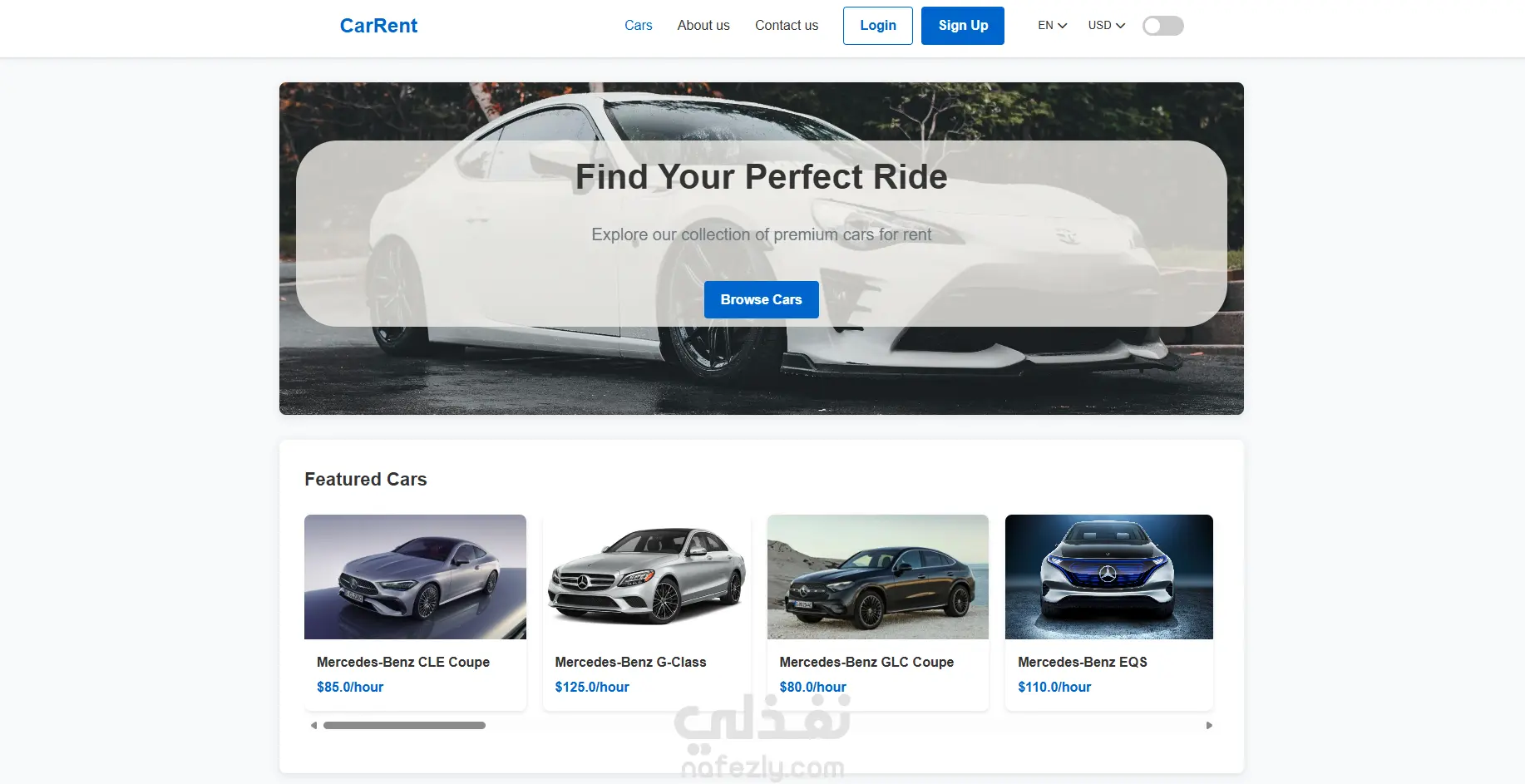Click the Browse Cars button
1525x784 pixels.
761,299
